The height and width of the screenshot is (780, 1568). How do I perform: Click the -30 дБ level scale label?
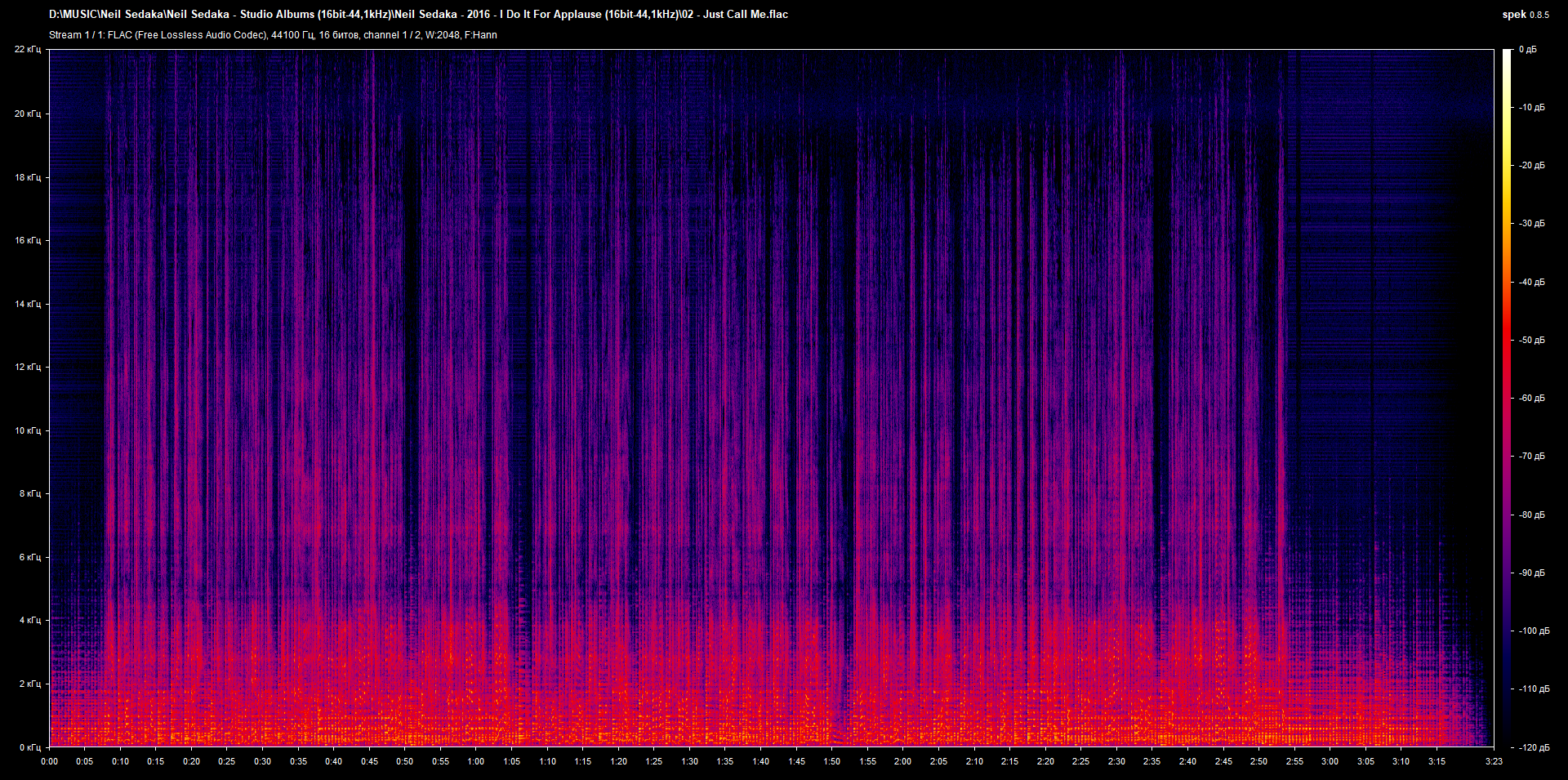pyautogui.click(x=1531, y=223)
